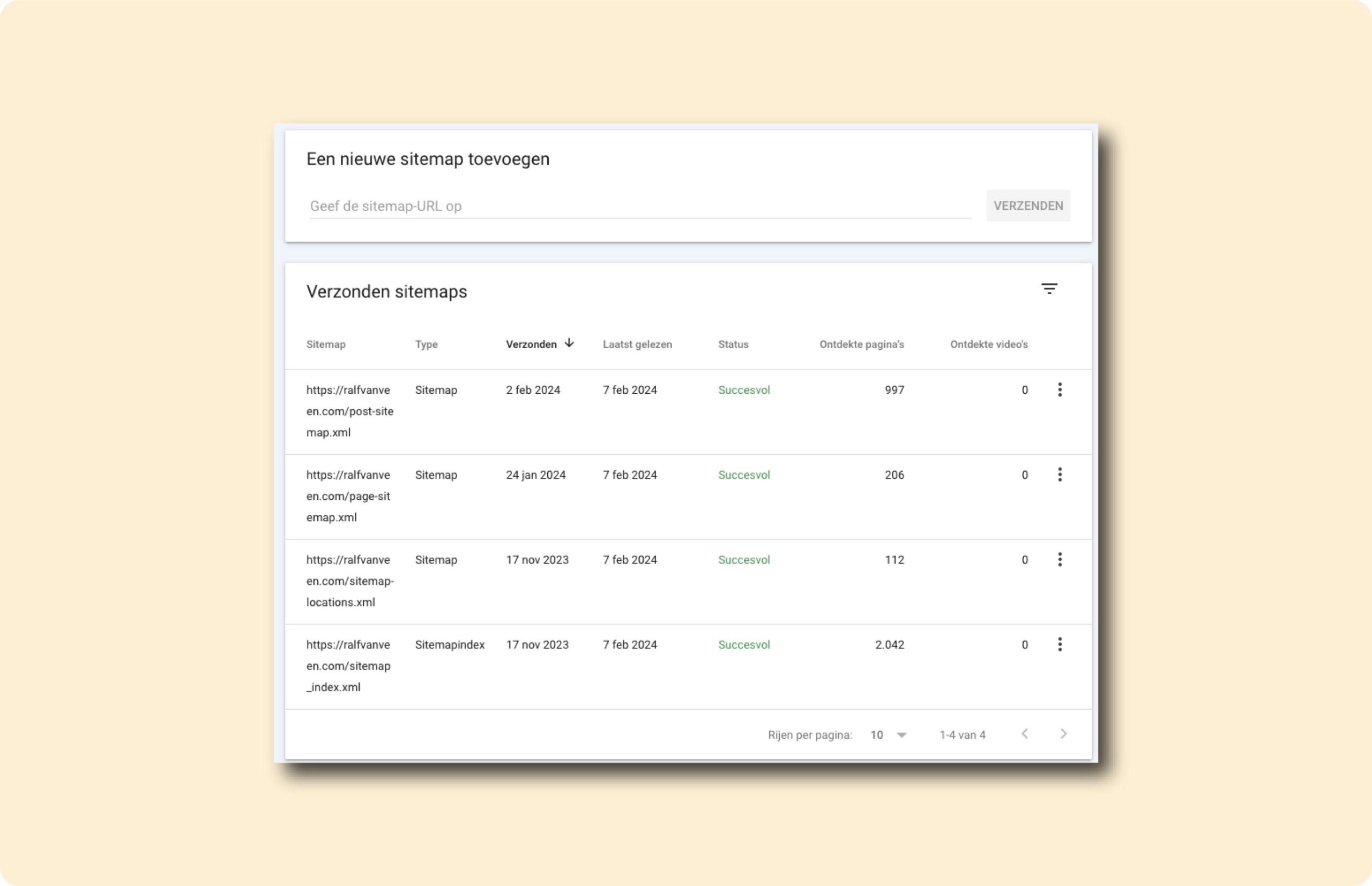The image size is (1372, 886).
Task: Open the filter icon in Verzonden sitemaps
Action: point(1049,289)
